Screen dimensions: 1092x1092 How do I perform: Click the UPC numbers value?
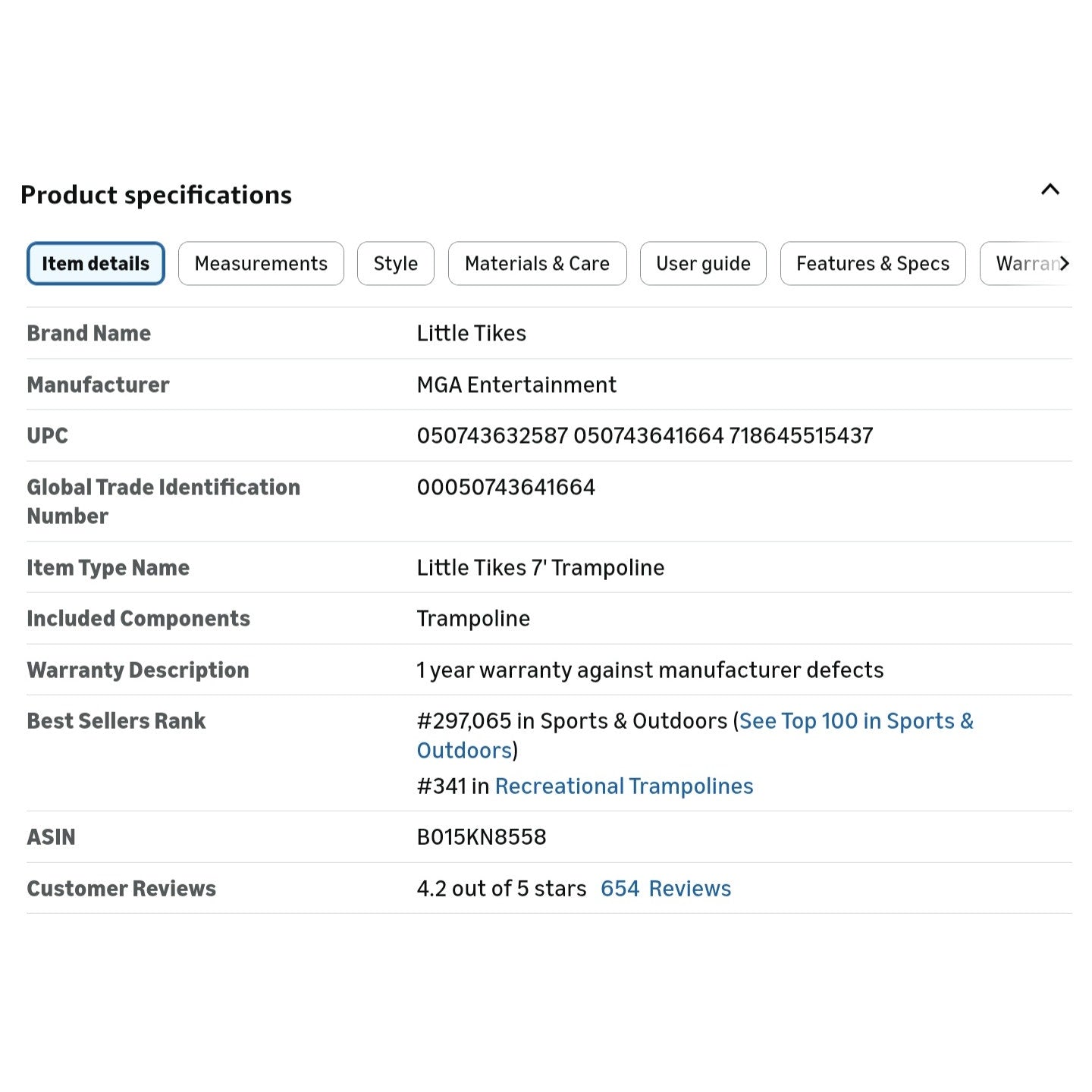click(645, 436)
